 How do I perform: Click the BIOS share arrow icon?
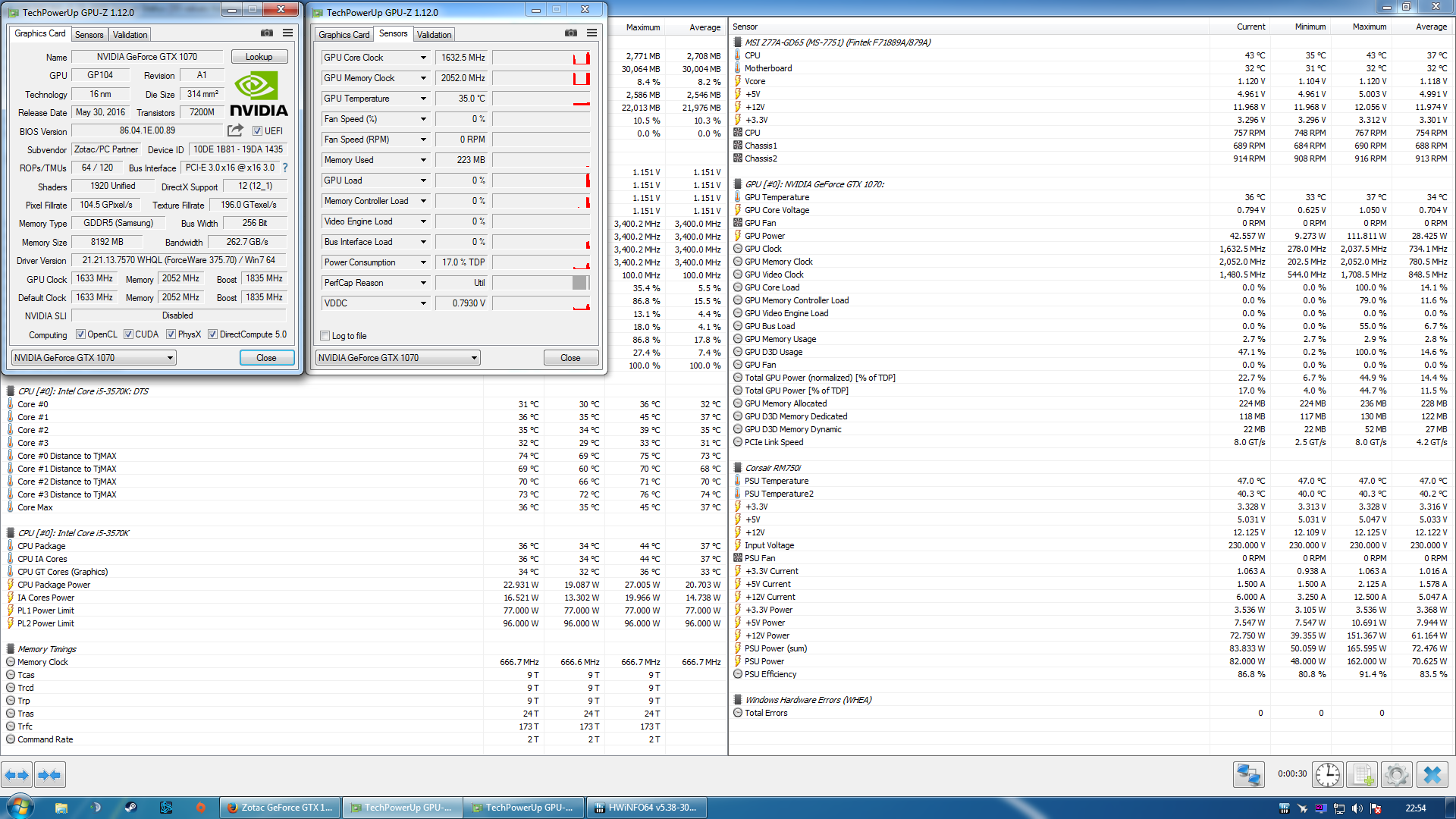236,130
